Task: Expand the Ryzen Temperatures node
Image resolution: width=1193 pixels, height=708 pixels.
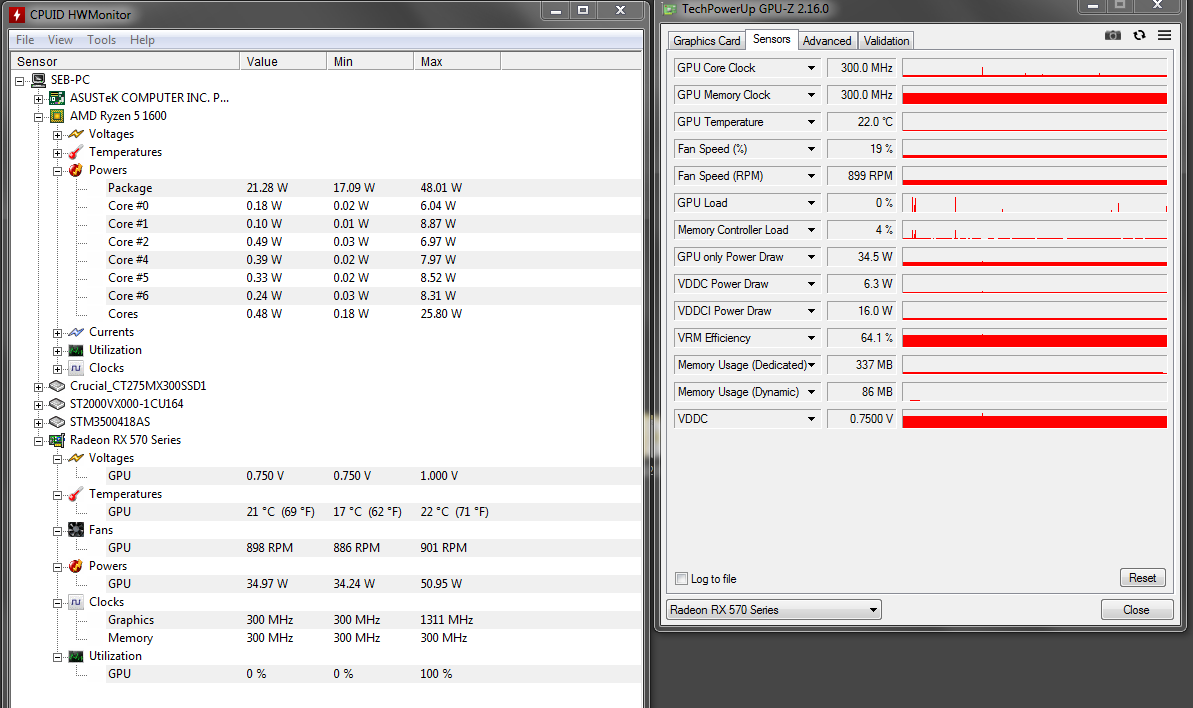Action: coord(57,153)
